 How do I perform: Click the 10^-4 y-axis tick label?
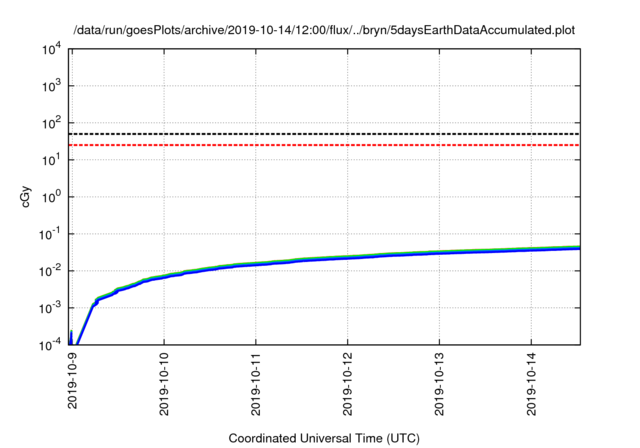(49, 345)
